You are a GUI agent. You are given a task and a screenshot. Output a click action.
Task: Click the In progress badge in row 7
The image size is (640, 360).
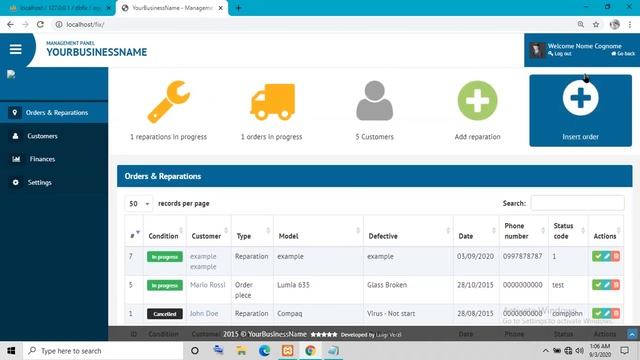click(165, 257)
